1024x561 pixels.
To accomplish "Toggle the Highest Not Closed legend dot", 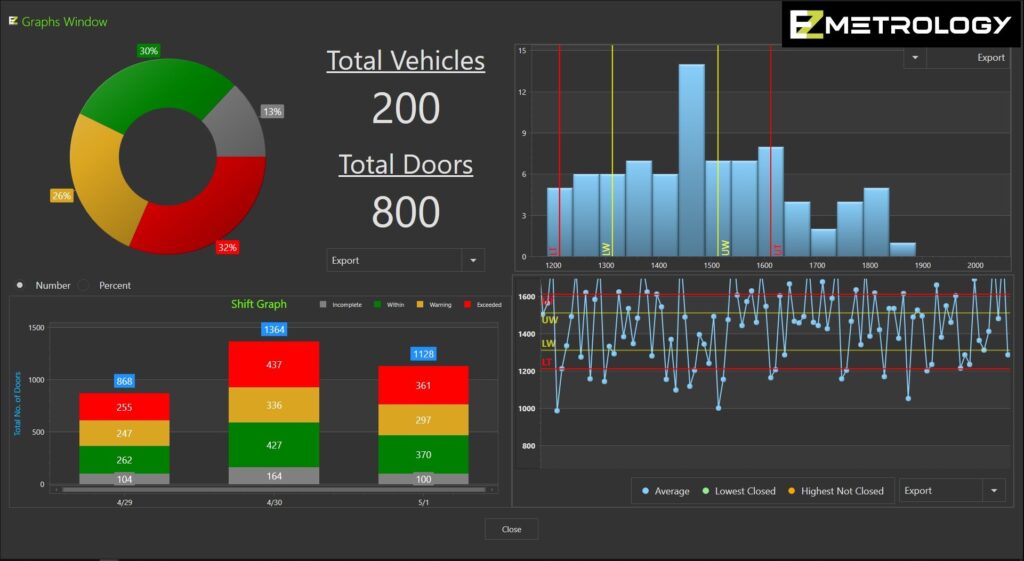I will [792, 491].
